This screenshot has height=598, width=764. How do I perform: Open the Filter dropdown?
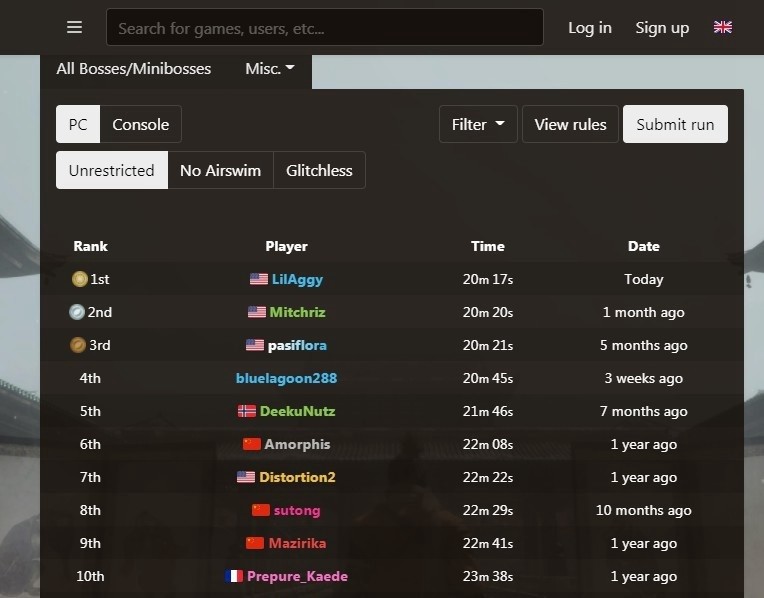point(478,124)
